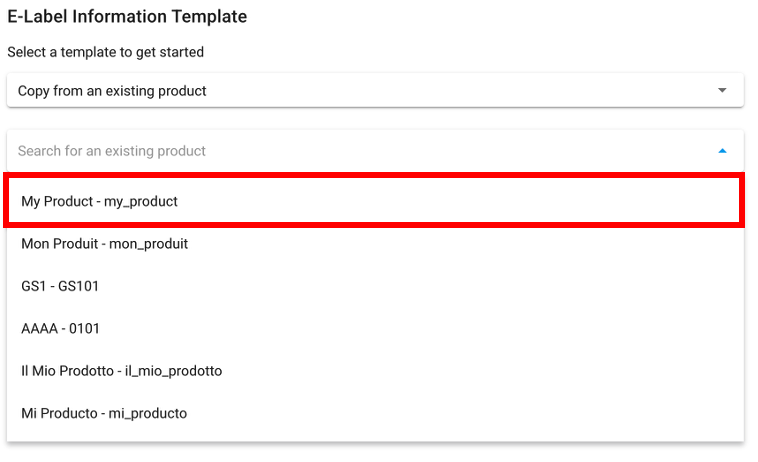Select 'Mi Producto - mi_producto' entry
Viewport: 758px width, 462px height.
click(104, 413)
